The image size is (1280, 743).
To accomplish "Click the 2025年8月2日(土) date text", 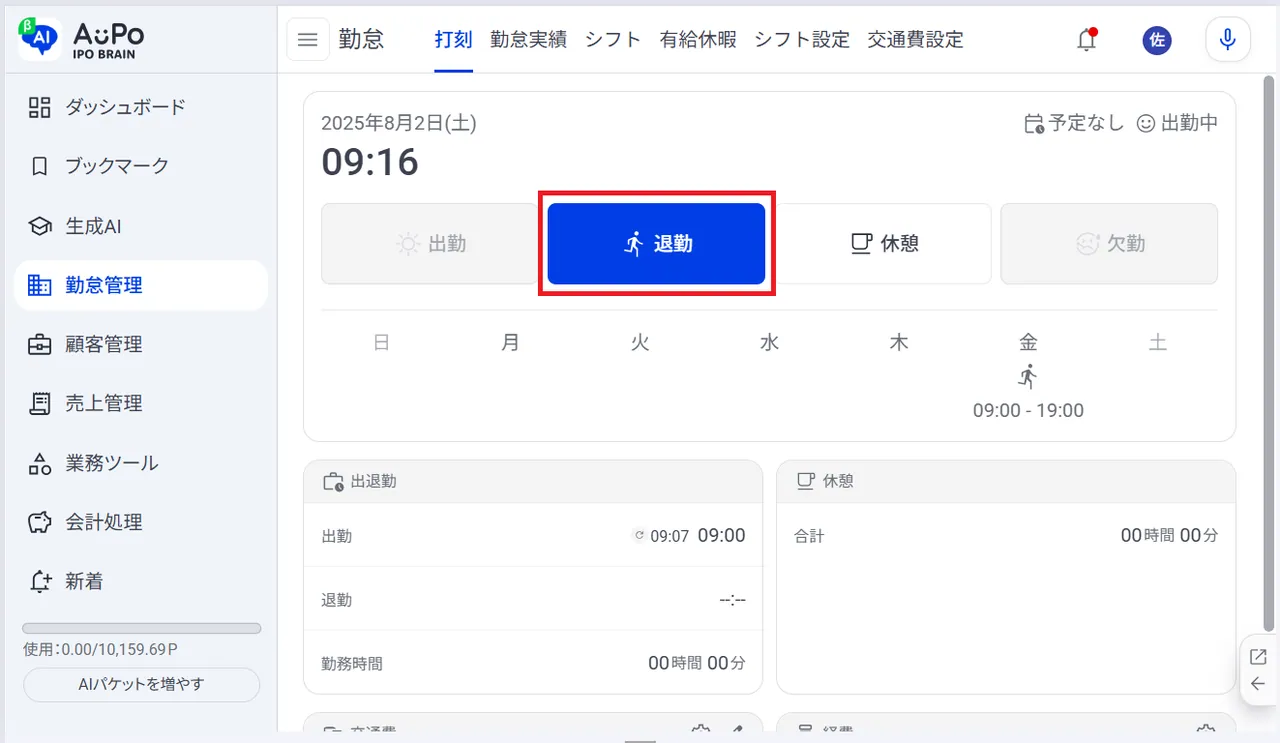I will pos(399,123).
